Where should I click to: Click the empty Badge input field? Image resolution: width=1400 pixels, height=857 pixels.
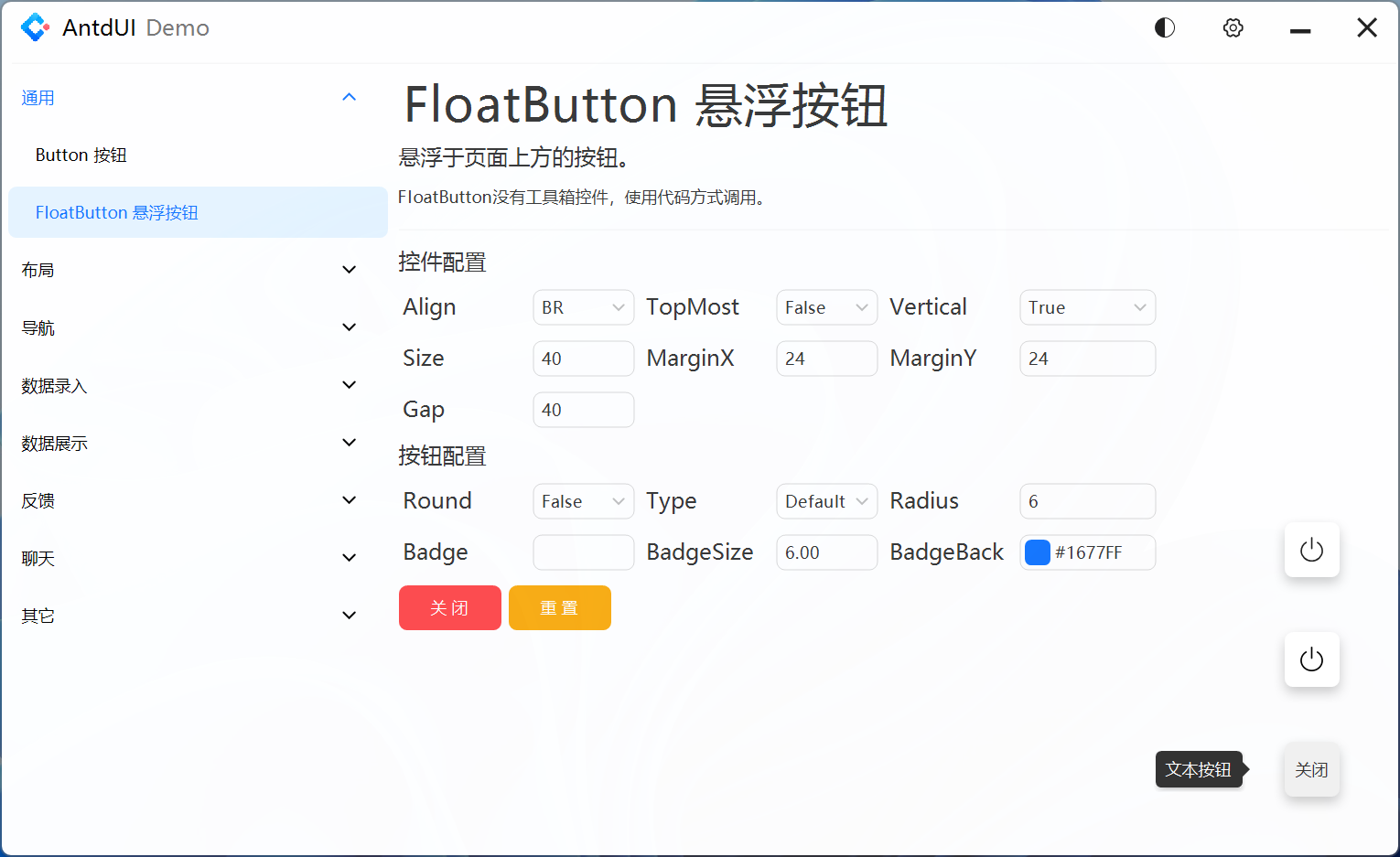click(x=583, y=552)
